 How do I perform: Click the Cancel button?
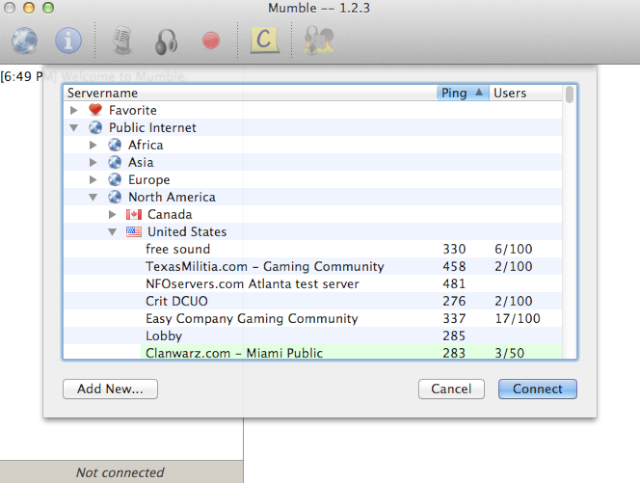click(x=451, y=389)
